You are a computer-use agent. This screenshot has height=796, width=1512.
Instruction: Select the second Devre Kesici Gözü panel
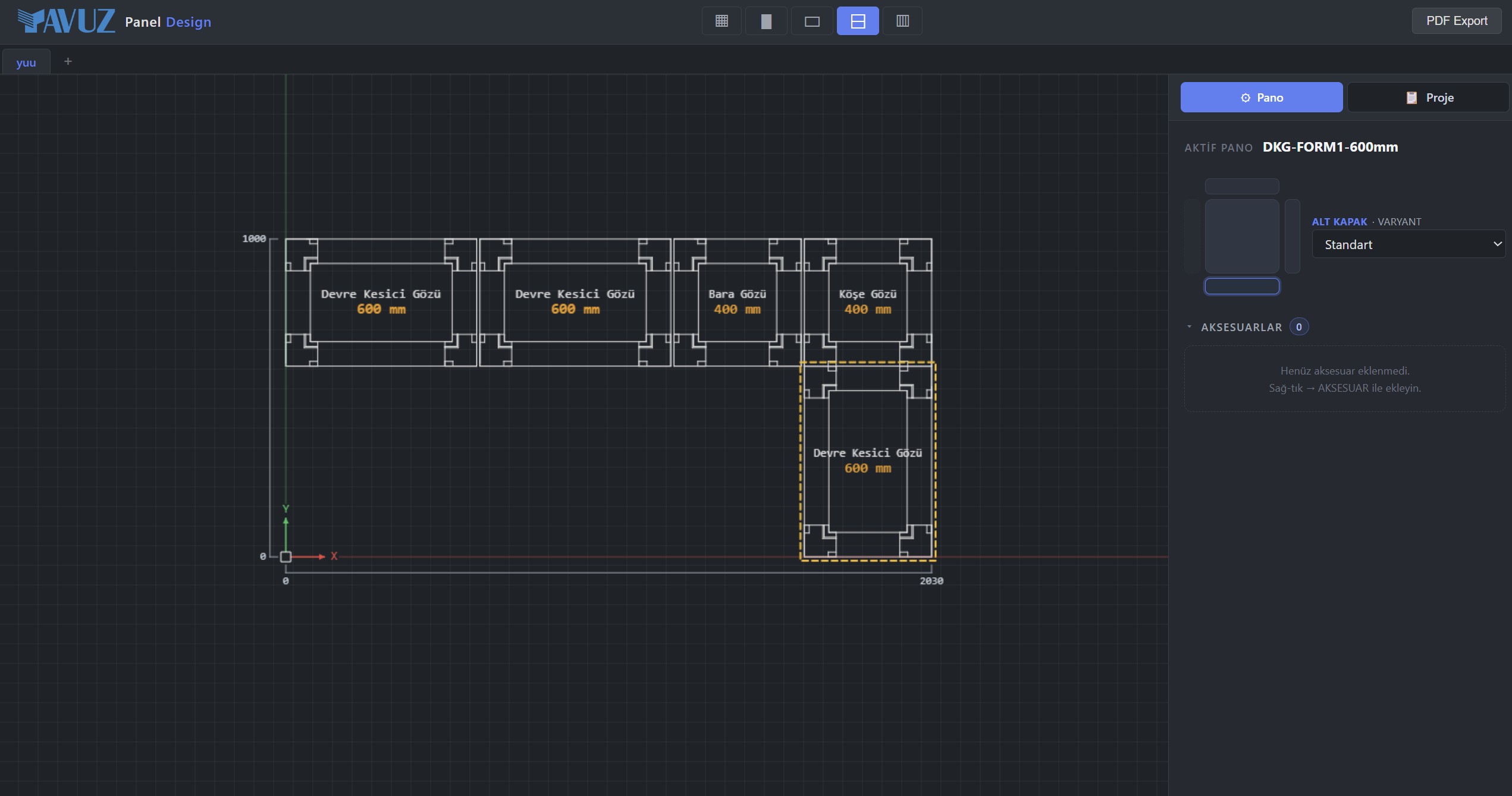click(575, 302)
